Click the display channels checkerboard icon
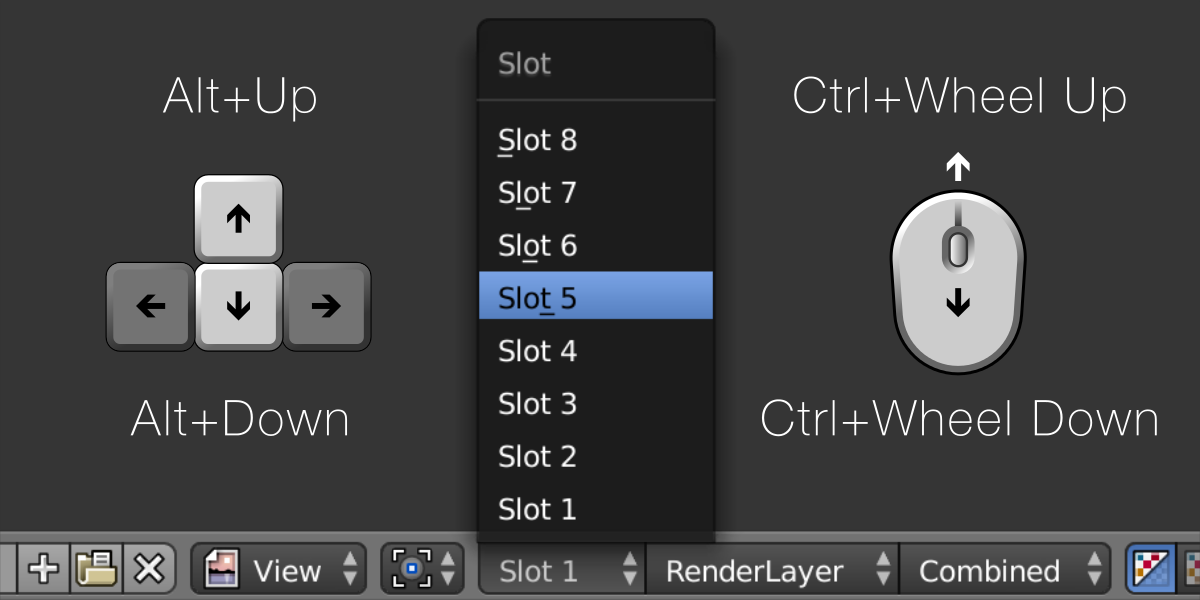 tap(1152, 568)
